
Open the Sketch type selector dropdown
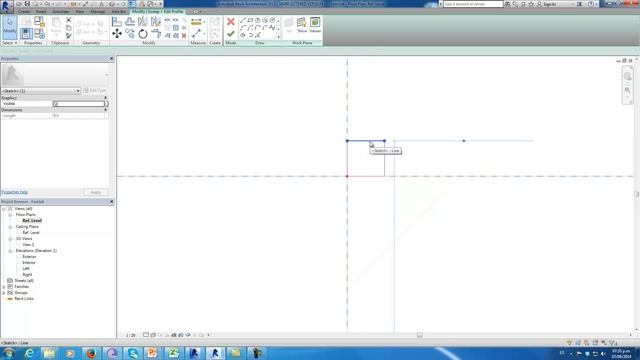click(40, 91)
